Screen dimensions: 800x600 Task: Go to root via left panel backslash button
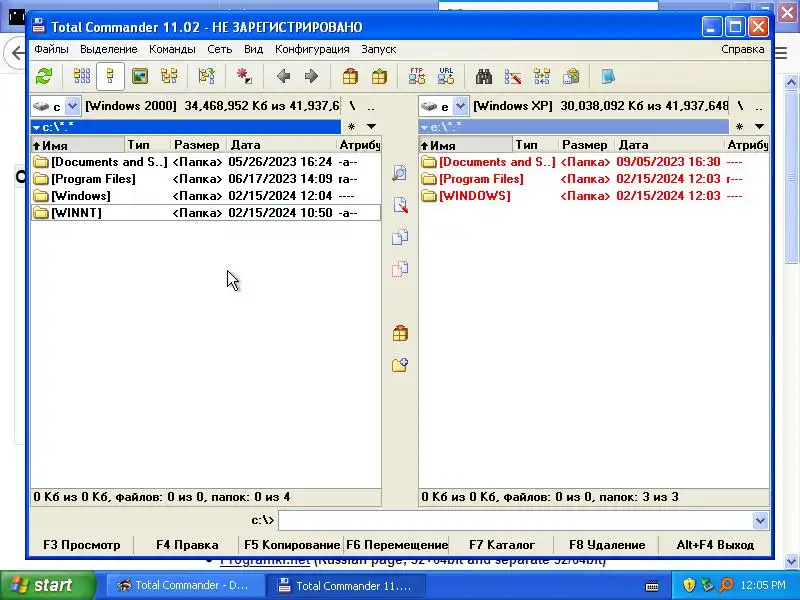[x=352, y=106]
